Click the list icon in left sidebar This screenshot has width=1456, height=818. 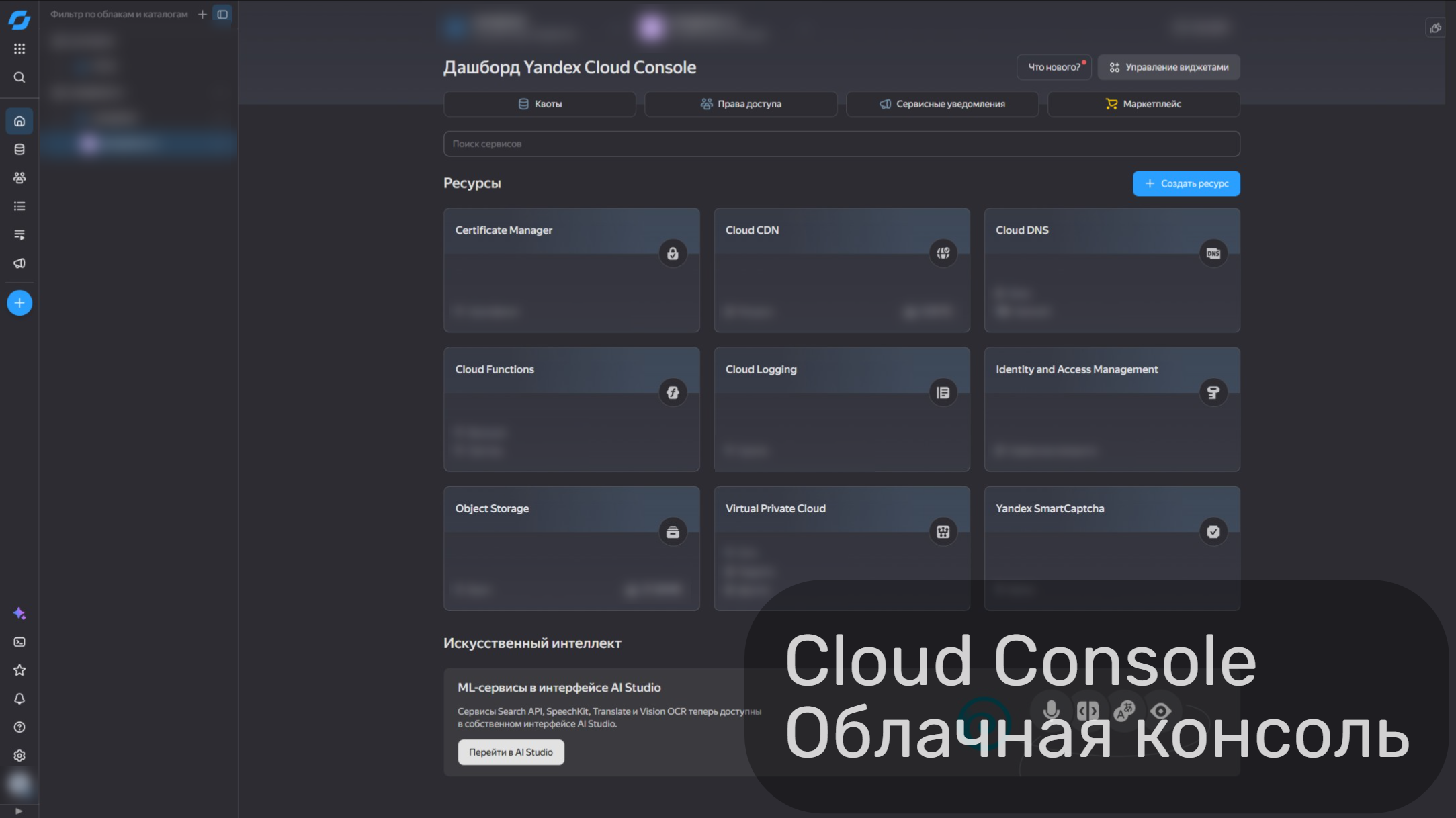19,206
